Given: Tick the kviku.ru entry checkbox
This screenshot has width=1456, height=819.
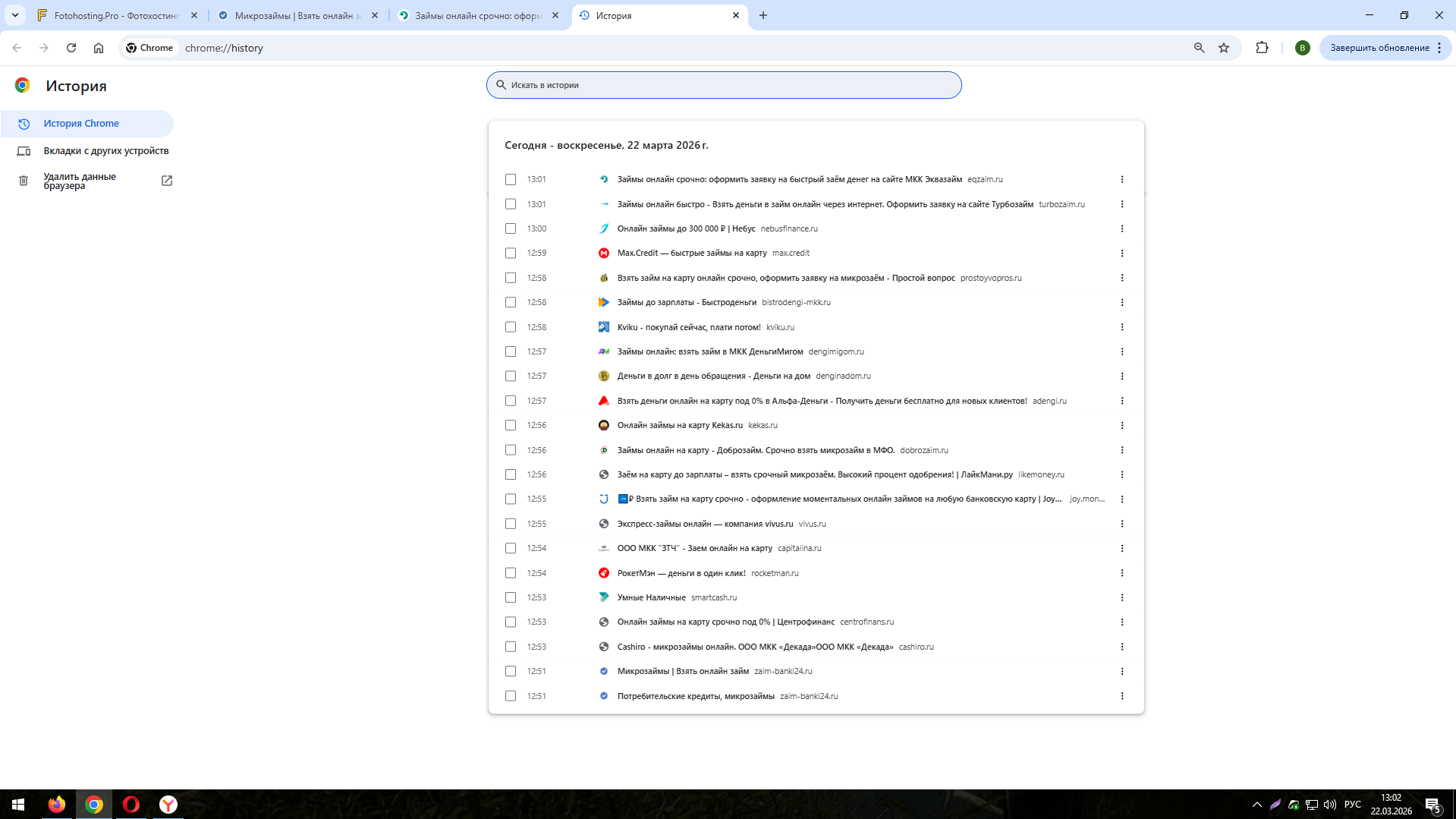Looking at the screenshot, I should (511, 327).
